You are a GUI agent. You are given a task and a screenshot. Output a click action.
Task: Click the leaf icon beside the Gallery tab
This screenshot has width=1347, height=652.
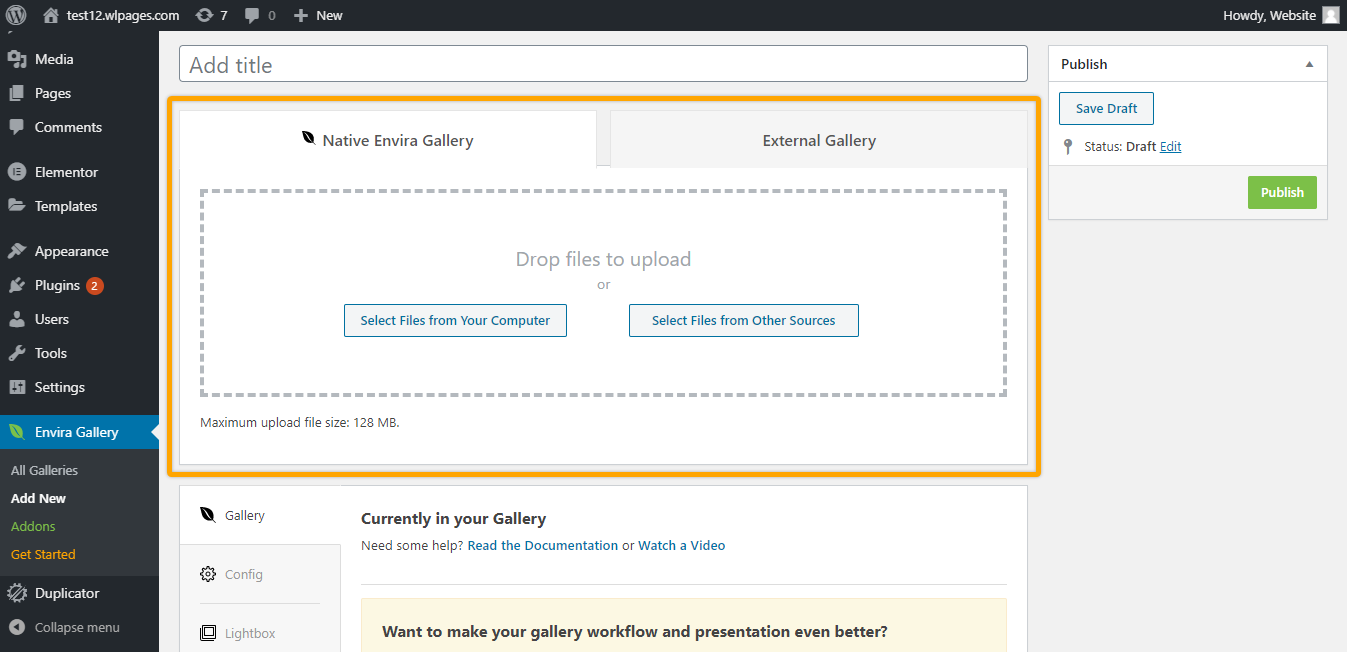point(208,515)
